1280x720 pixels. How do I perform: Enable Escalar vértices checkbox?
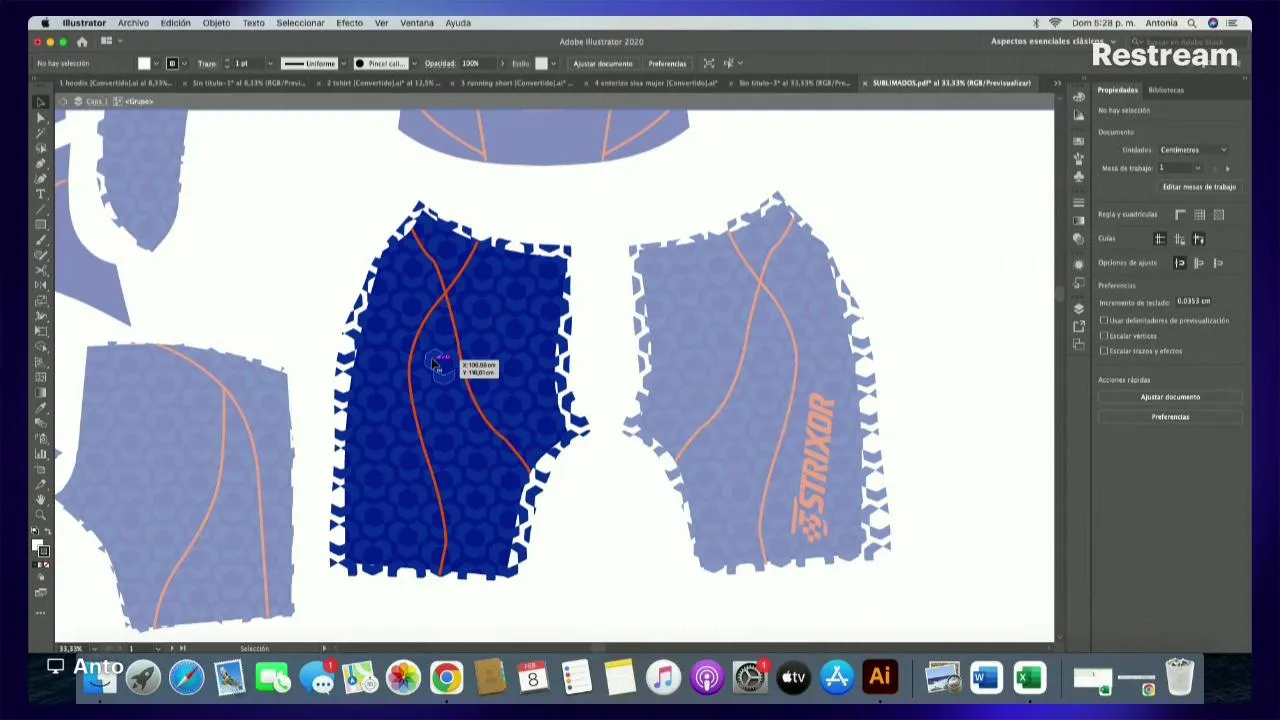pyautogui.click(x=1104, y=336)
